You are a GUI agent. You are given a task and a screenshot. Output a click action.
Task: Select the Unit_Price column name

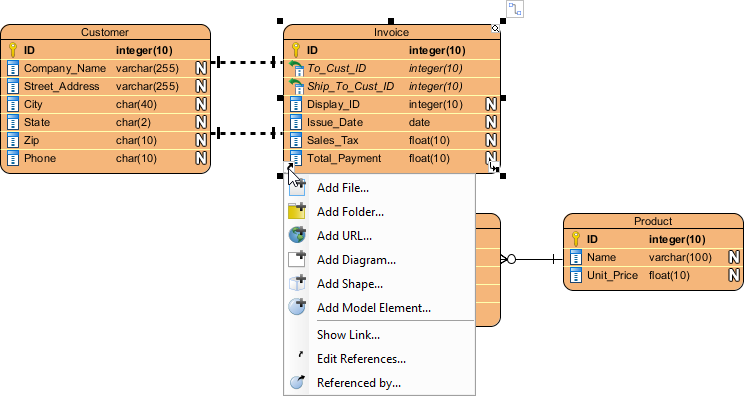pos(612,276)
